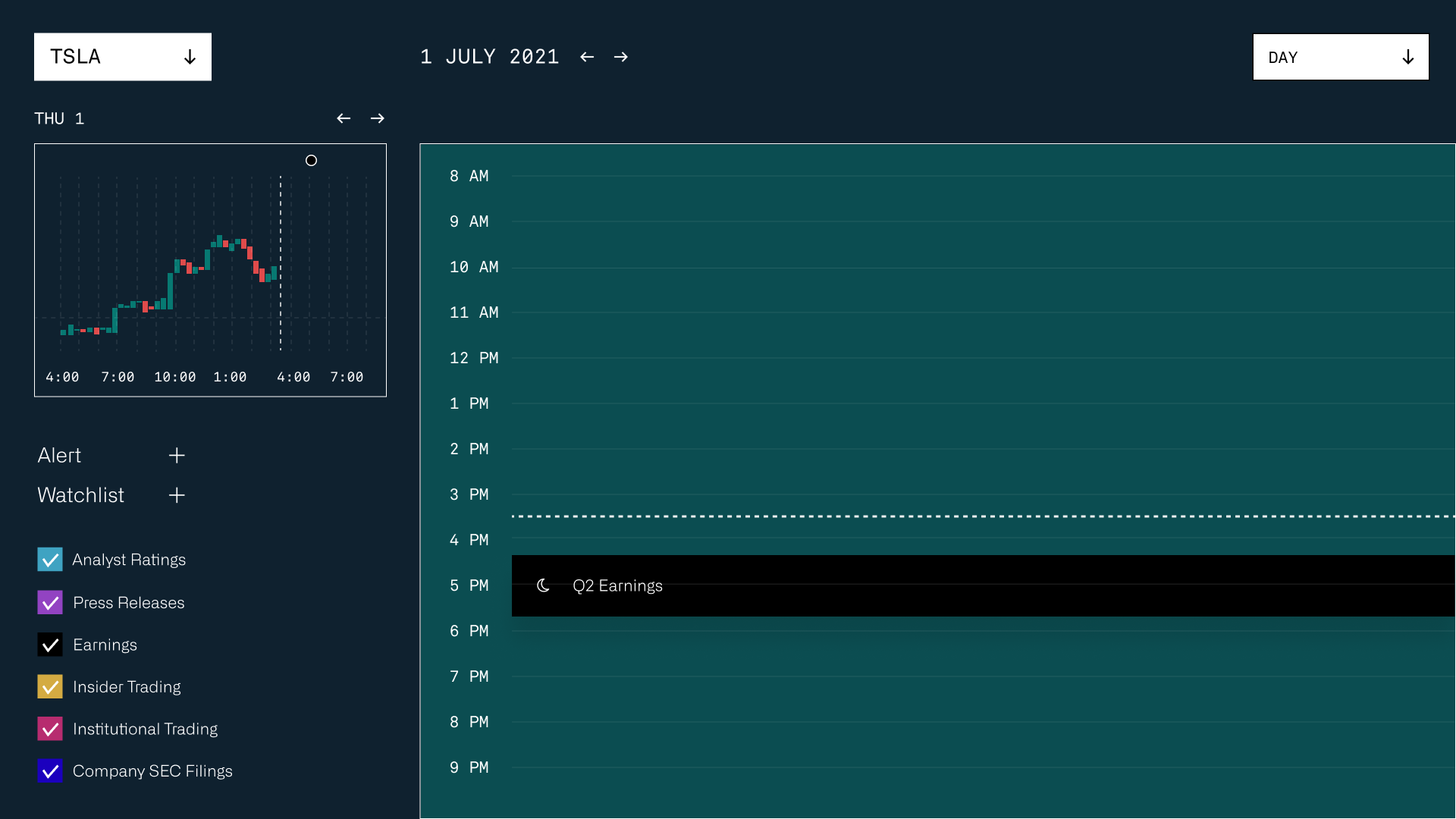Image resolution: width=1456 pixels, height=819 pixels.
Task: Select the 11 AM time slot label
Action: pos(474,312)
